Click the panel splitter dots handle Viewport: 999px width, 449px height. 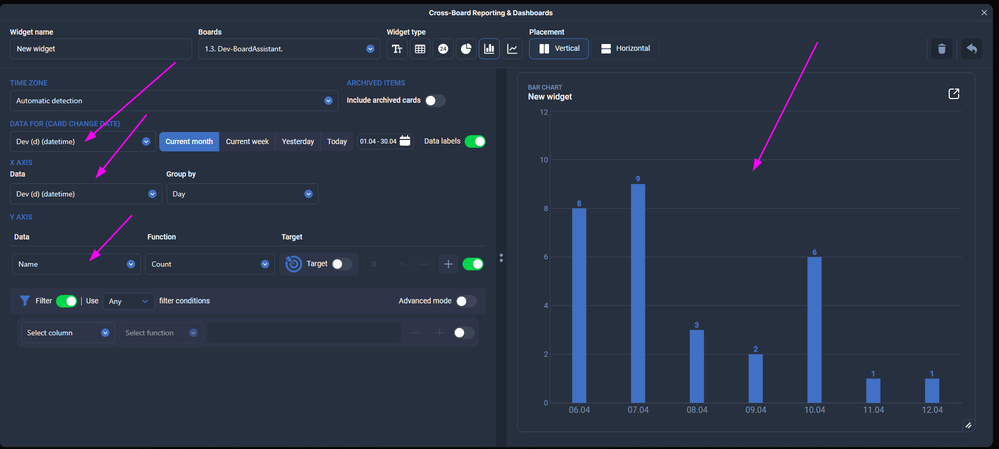tap(501, 258)
